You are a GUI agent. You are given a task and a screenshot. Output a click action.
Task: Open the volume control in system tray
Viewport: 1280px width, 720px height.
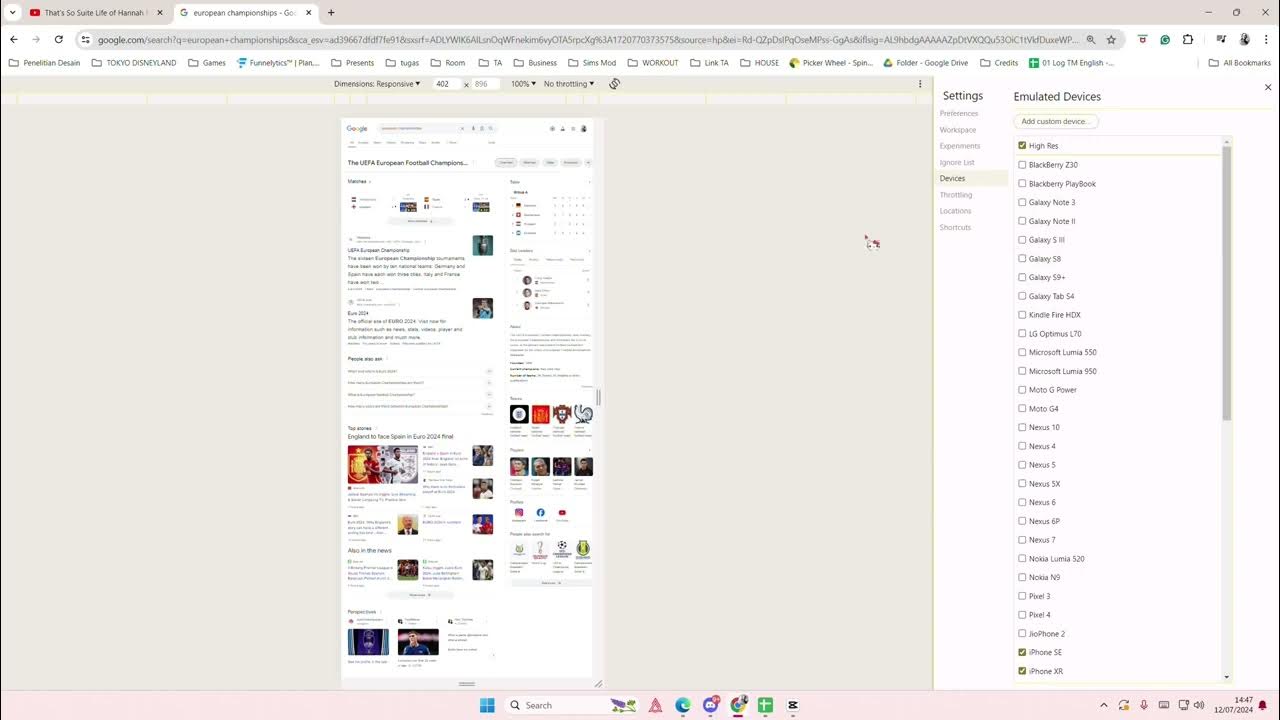[x=1198, y=705]
